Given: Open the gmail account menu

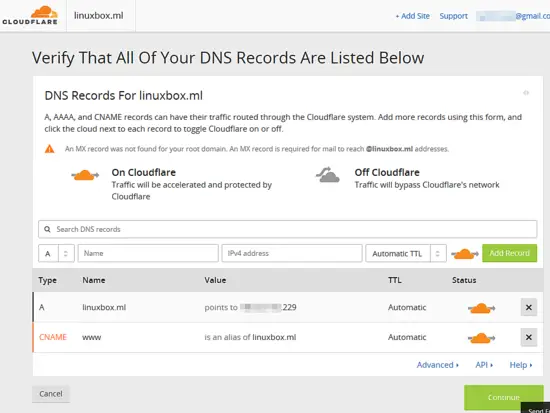Looking at the screenshot, I should pyautogui.click(x=513, y=16).
